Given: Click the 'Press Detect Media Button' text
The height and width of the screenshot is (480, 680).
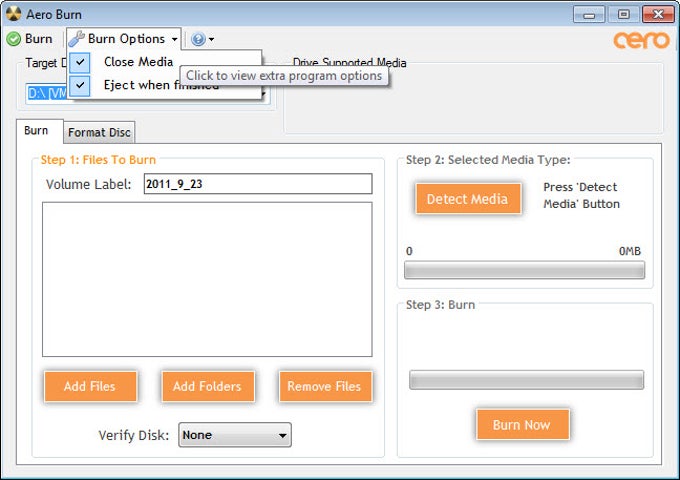Looking at the screenshot, I should coord(581,196).
